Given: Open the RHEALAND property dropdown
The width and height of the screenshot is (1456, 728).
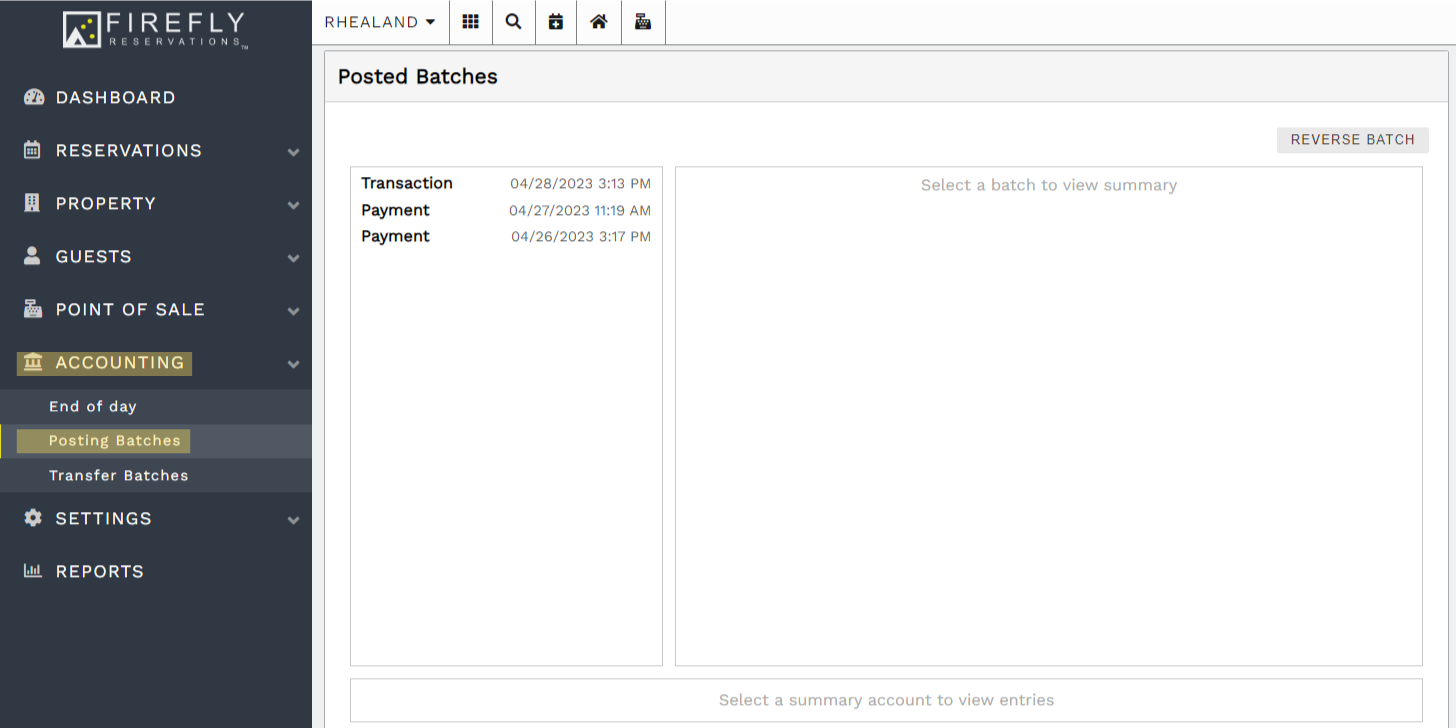Looking at the screenshot, I should (x=380, y=22).
